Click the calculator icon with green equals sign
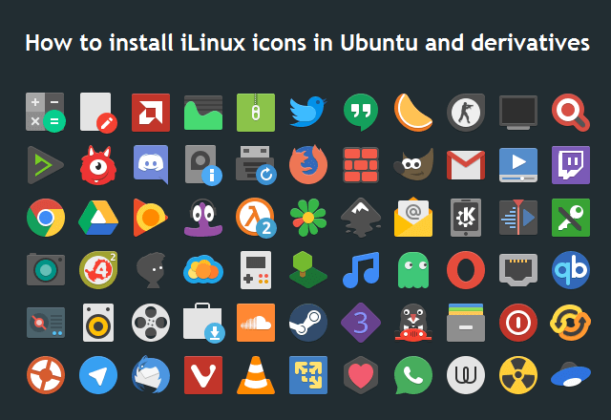The height and width of the screenshot is (420, 611). 46,112
